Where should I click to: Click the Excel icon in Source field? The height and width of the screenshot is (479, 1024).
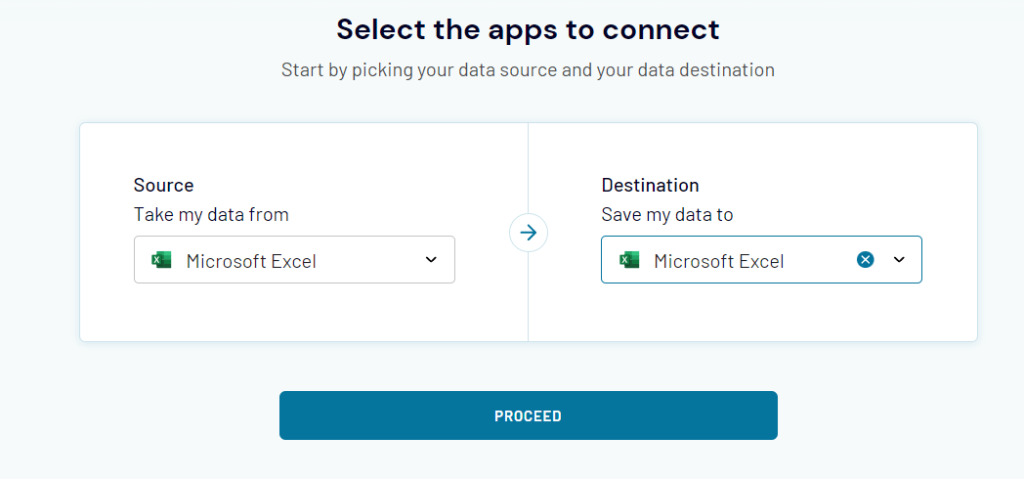161,260
